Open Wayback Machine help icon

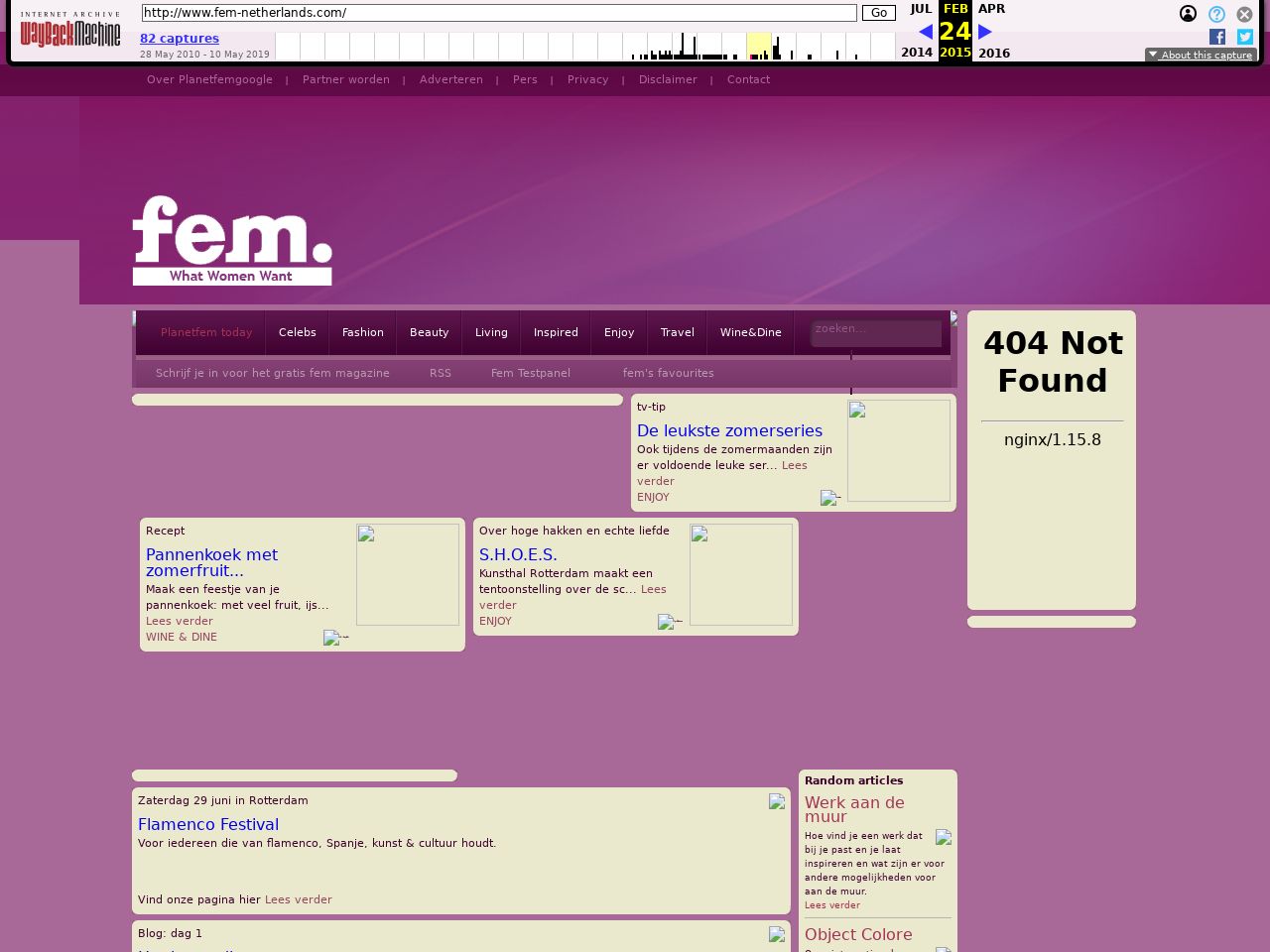click(1216, 14)
